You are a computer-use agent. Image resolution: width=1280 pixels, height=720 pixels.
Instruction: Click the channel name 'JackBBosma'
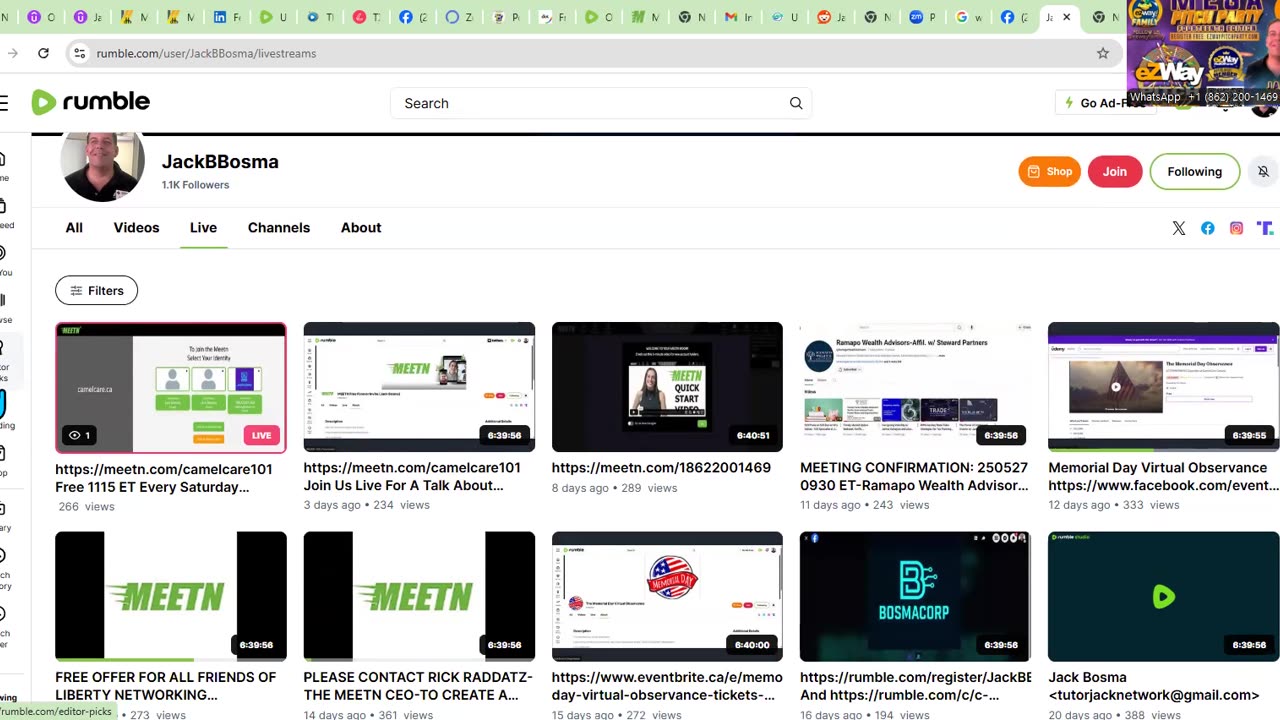tap(220, 162)
